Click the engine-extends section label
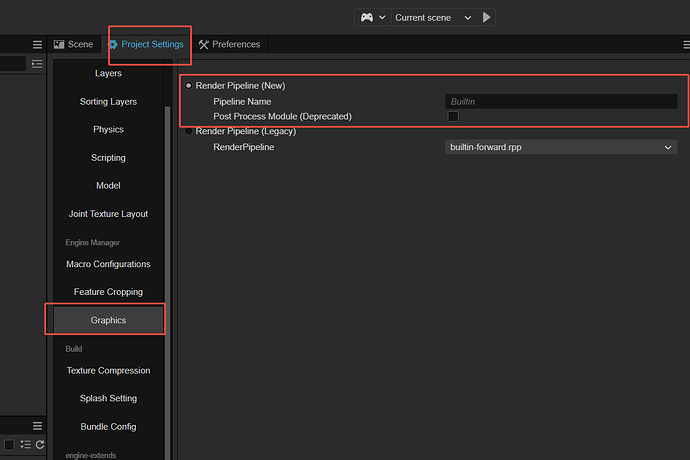This screenshot has height=460, width=690. coord(91,455)
